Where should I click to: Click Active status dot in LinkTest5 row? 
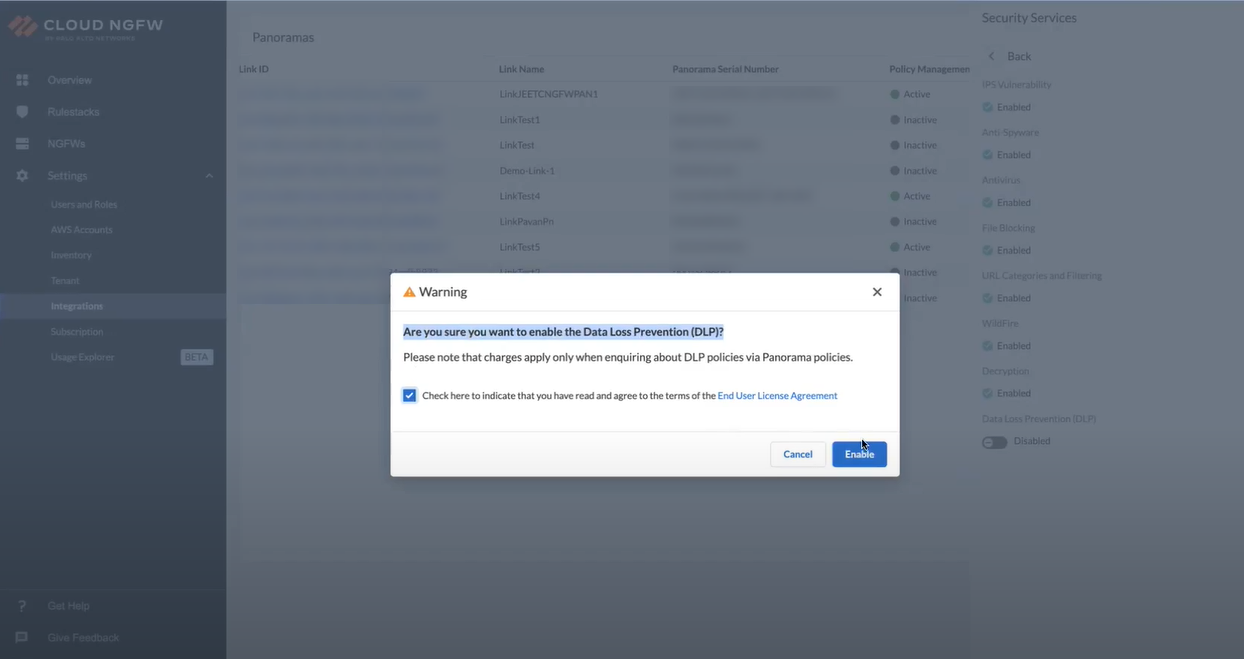[x=895, y=247]
